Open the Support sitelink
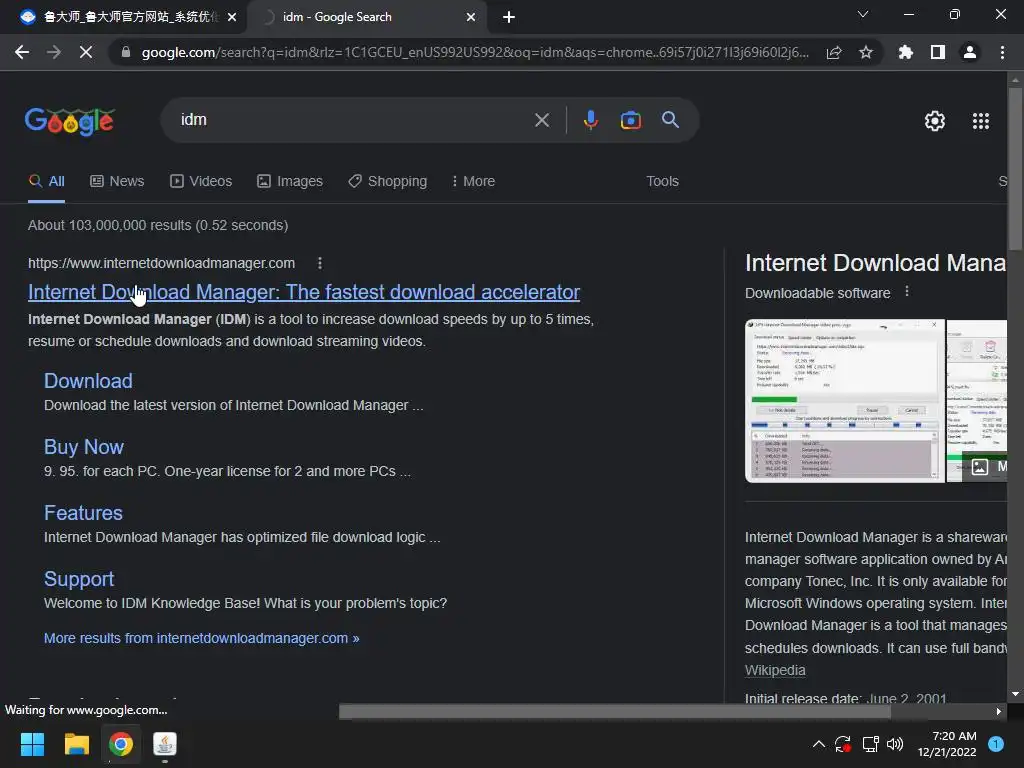This screenshot has width=1024, height=768. (79, 579)
